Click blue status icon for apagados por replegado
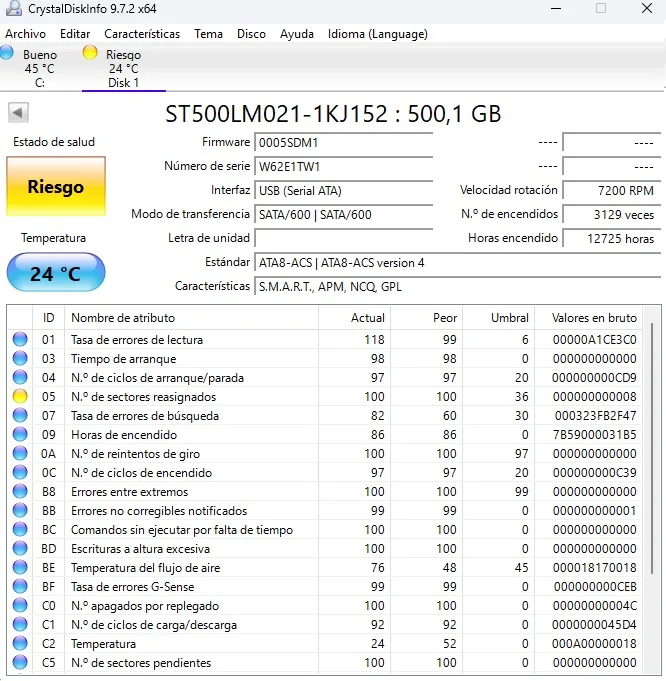Viewport: 666px width, 681px height. point(20,605)
